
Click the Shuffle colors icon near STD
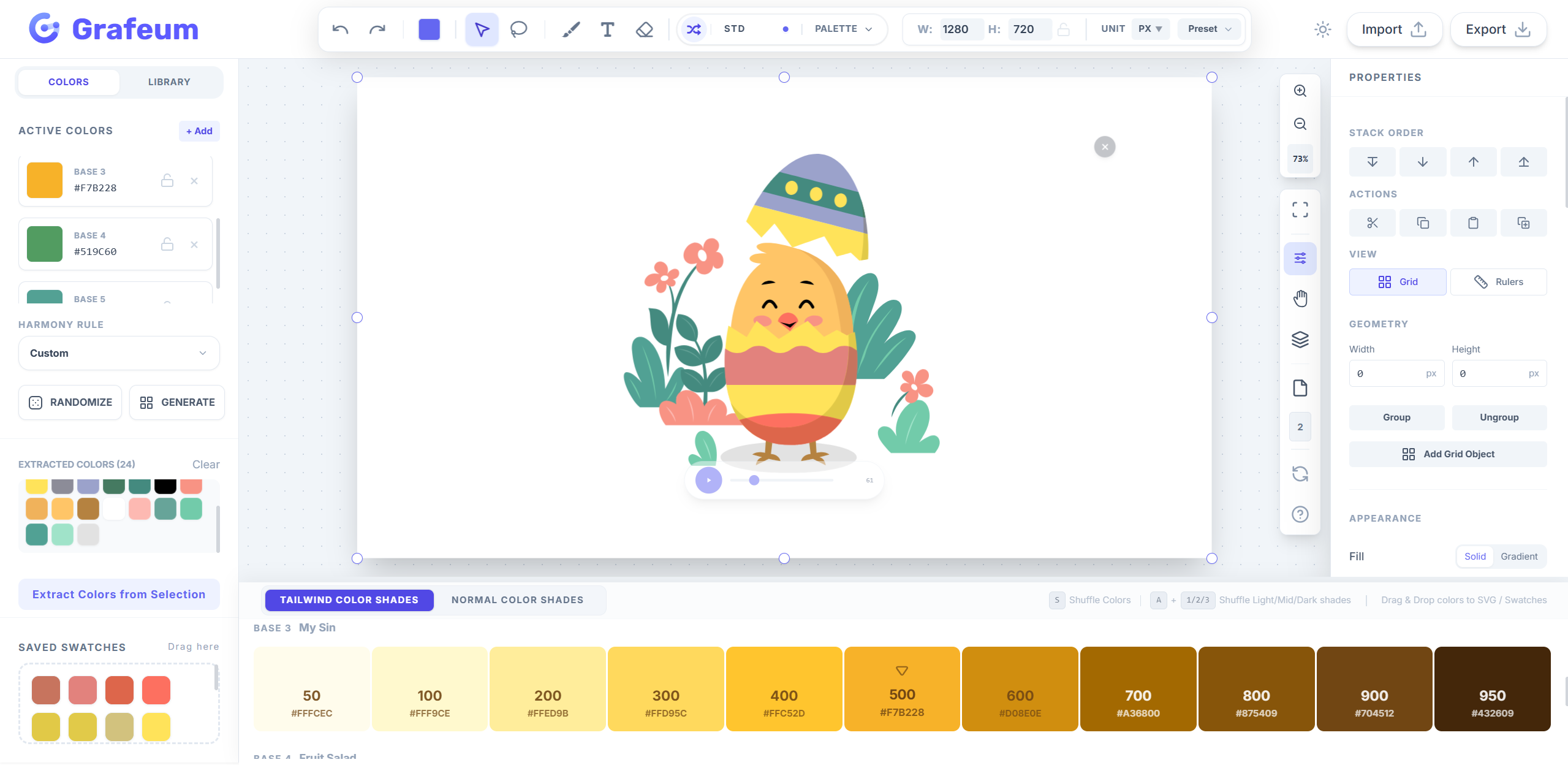[693, 29]
